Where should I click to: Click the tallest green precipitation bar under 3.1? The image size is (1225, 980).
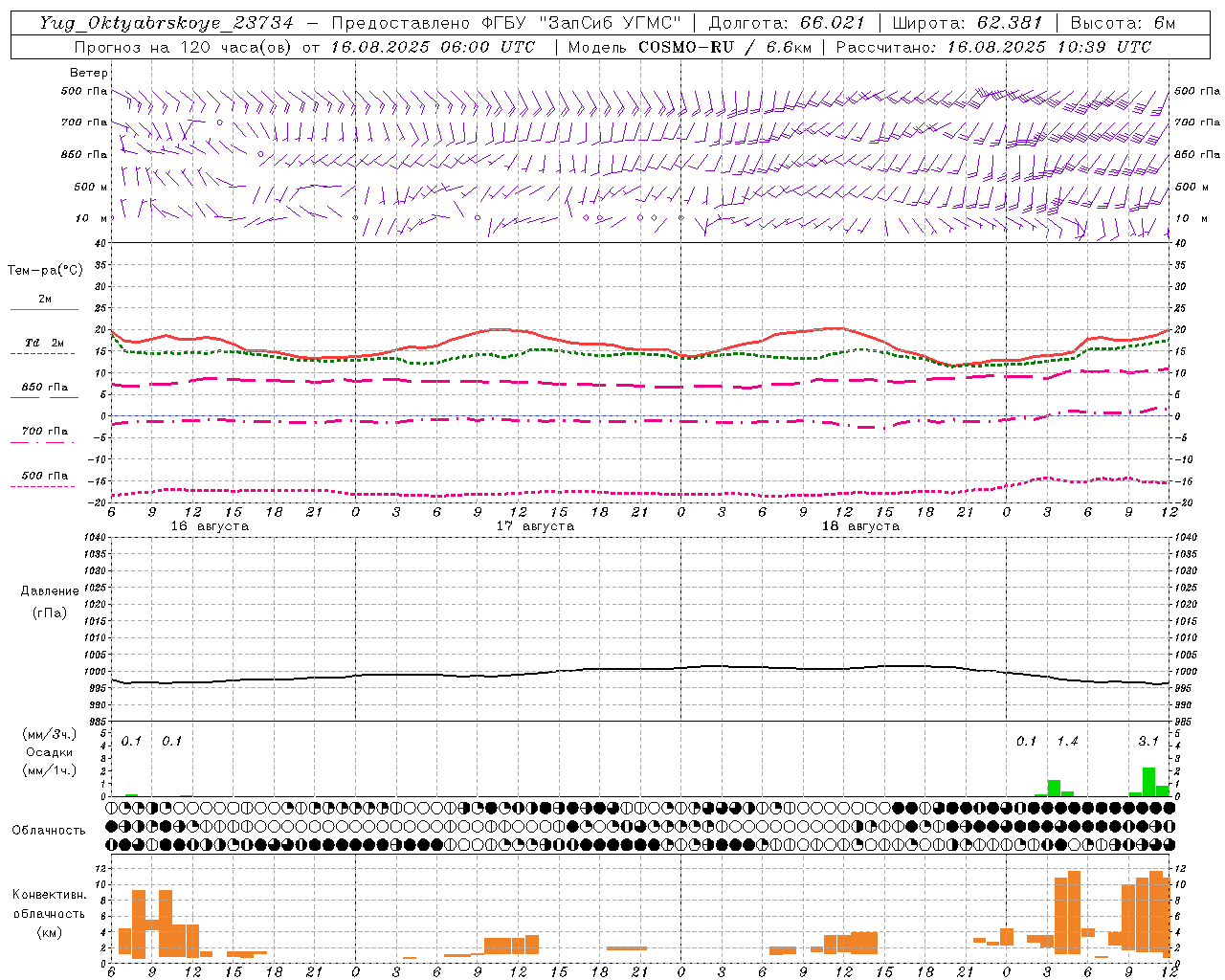[1148, 782]
